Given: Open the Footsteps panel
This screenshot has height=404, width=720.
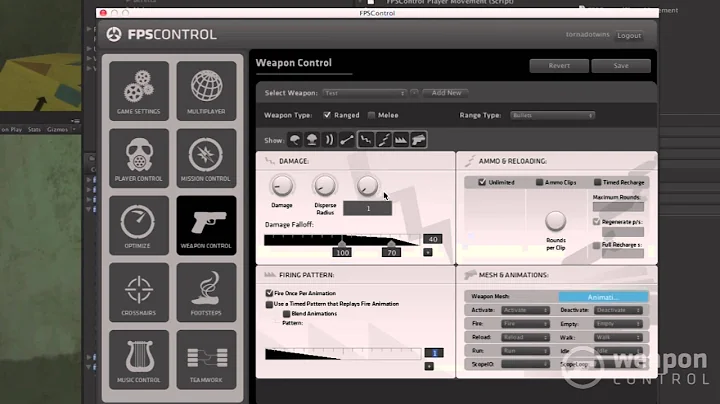Looking at the screenshot, I should tap(206, 292).
